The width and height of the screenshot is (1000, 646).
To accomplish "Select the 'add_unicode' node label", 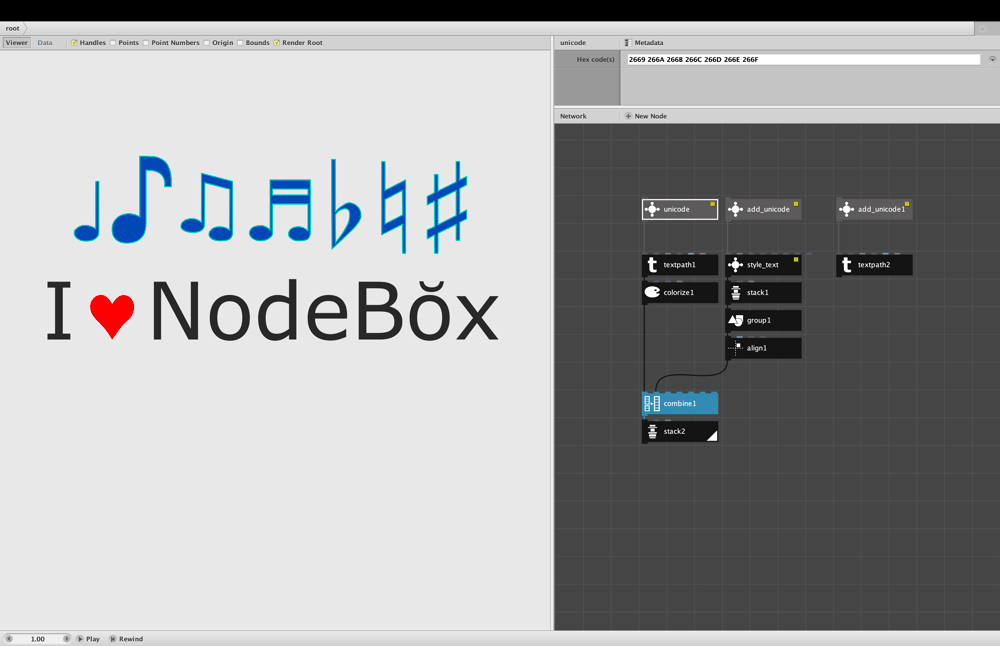I will point(768,209).
